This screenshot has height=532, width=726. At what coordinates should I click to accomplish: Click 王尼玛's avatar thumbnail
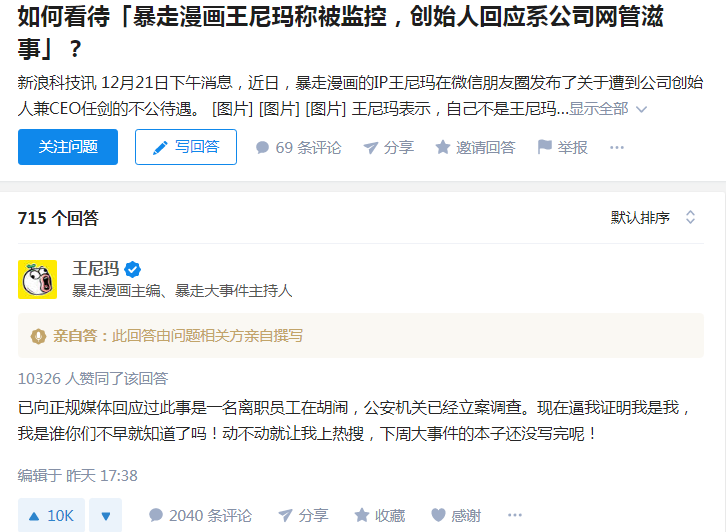[x=38, y=279]
